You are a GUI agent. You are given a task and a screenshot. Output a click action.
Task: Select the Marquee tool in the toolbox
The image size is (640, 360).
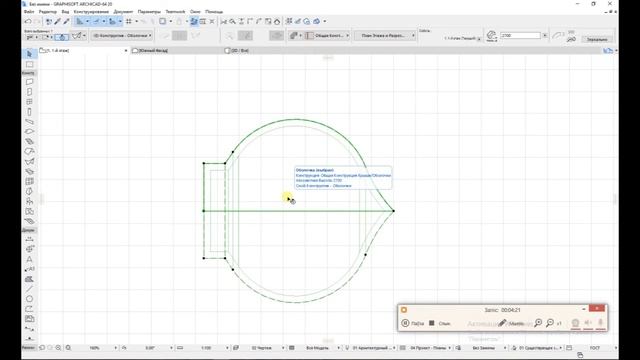[x=29, y=64]
